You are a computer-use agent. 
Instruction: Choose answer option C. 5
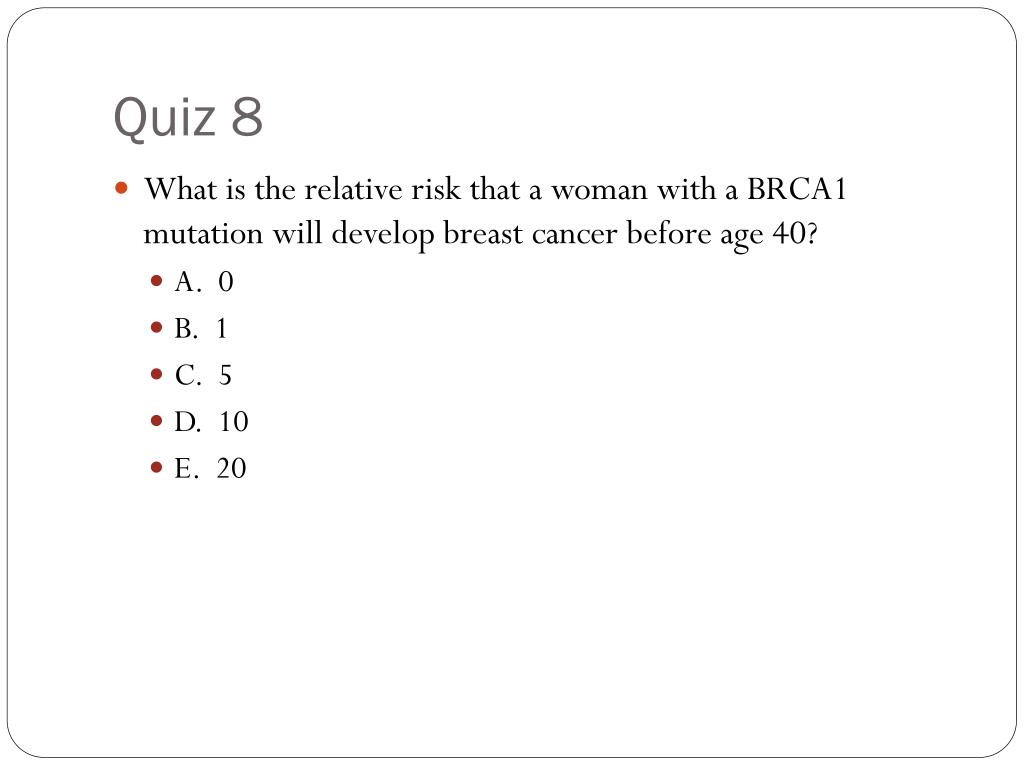(203, 375)
